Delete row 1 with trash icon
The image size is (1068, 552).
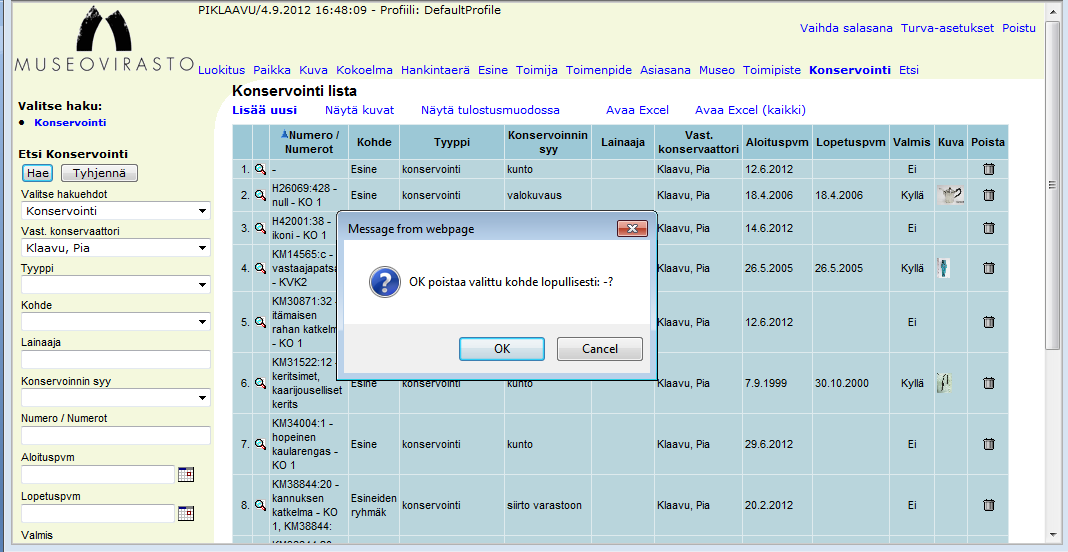pos(989,169)
